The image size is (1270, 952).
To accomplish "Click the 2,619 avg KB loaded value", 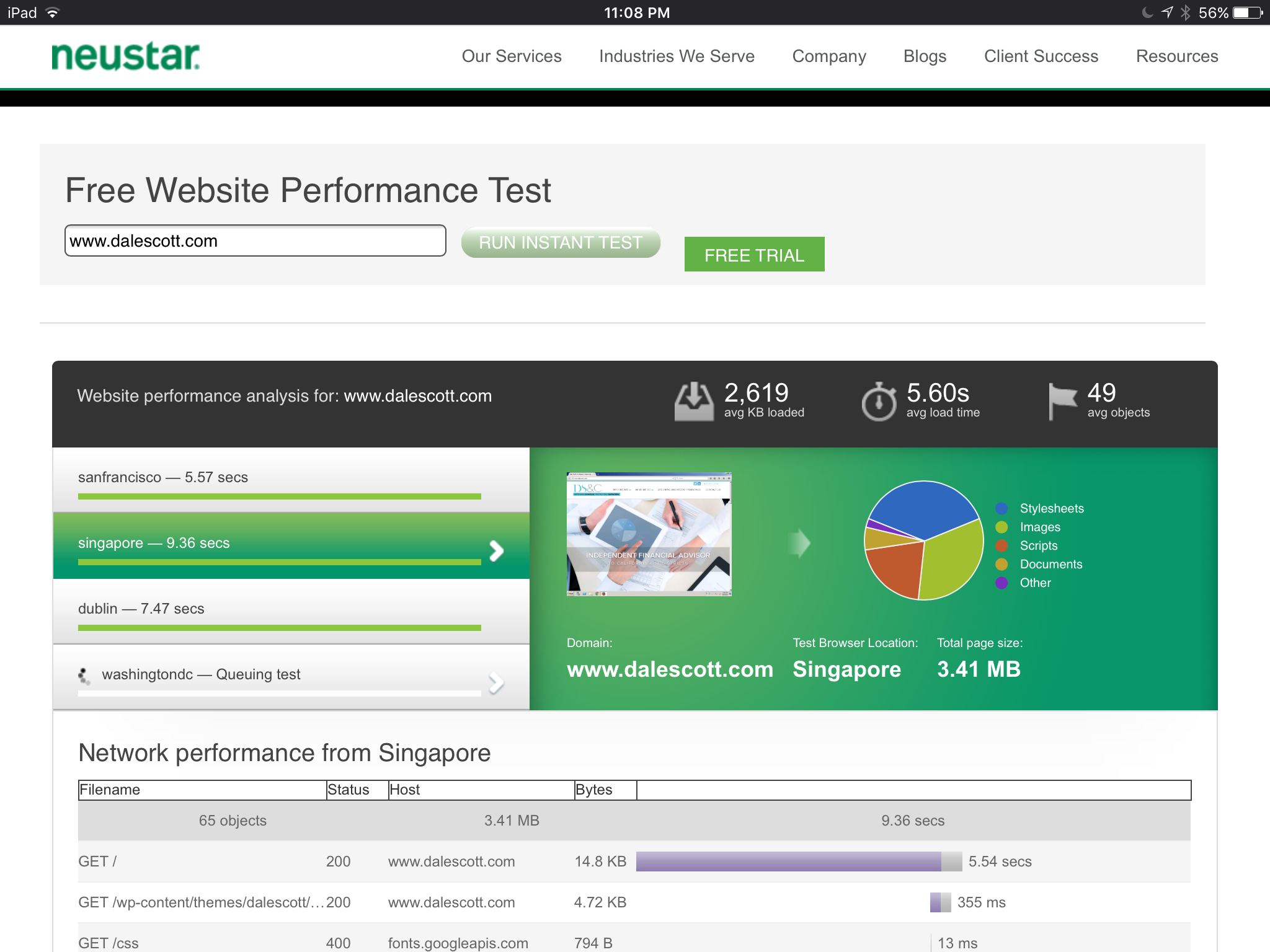I will (757, 393).
